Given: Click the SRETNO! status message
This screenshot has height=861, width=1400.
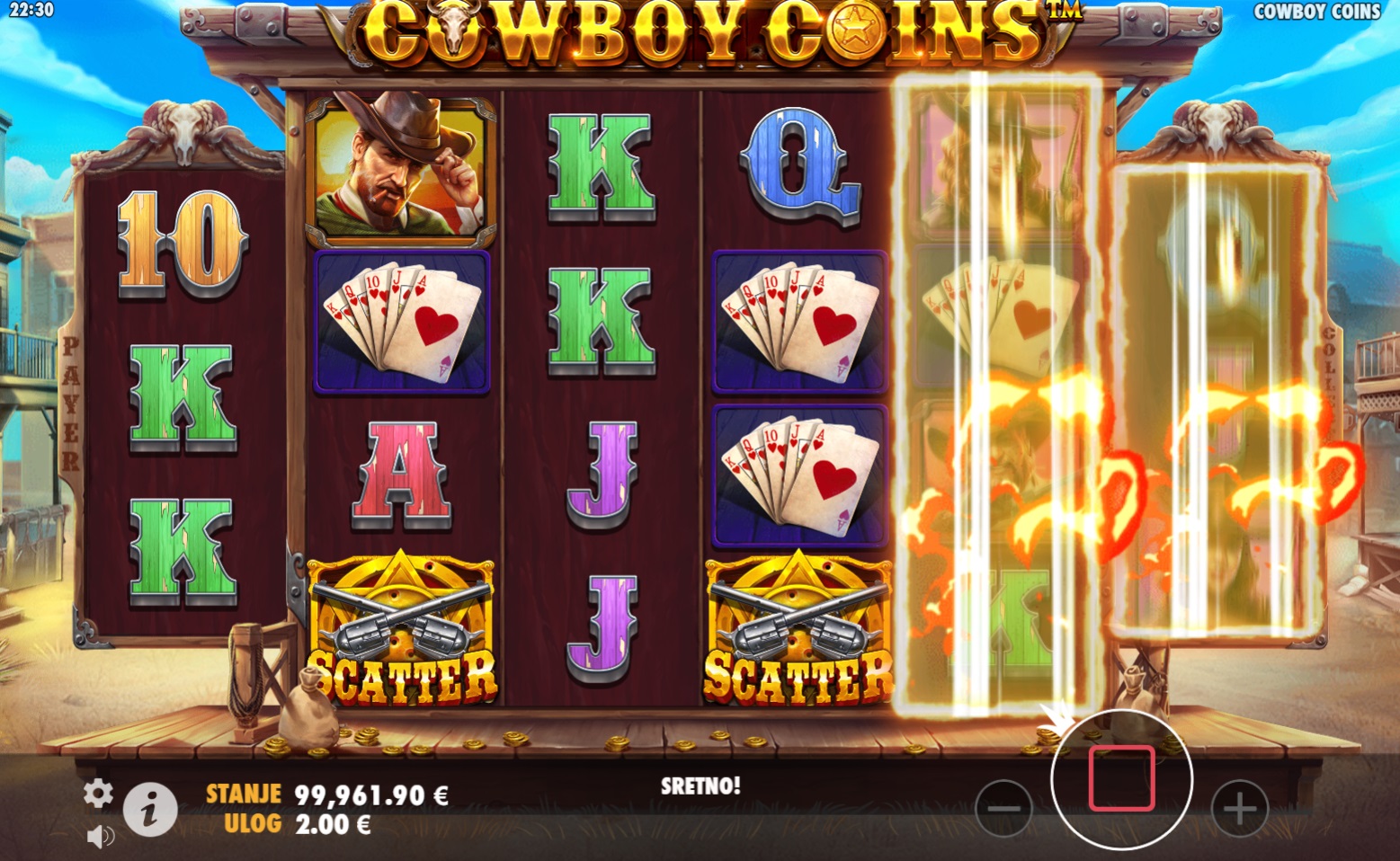Looking at the screenshot, I should [x=700, y=786].
